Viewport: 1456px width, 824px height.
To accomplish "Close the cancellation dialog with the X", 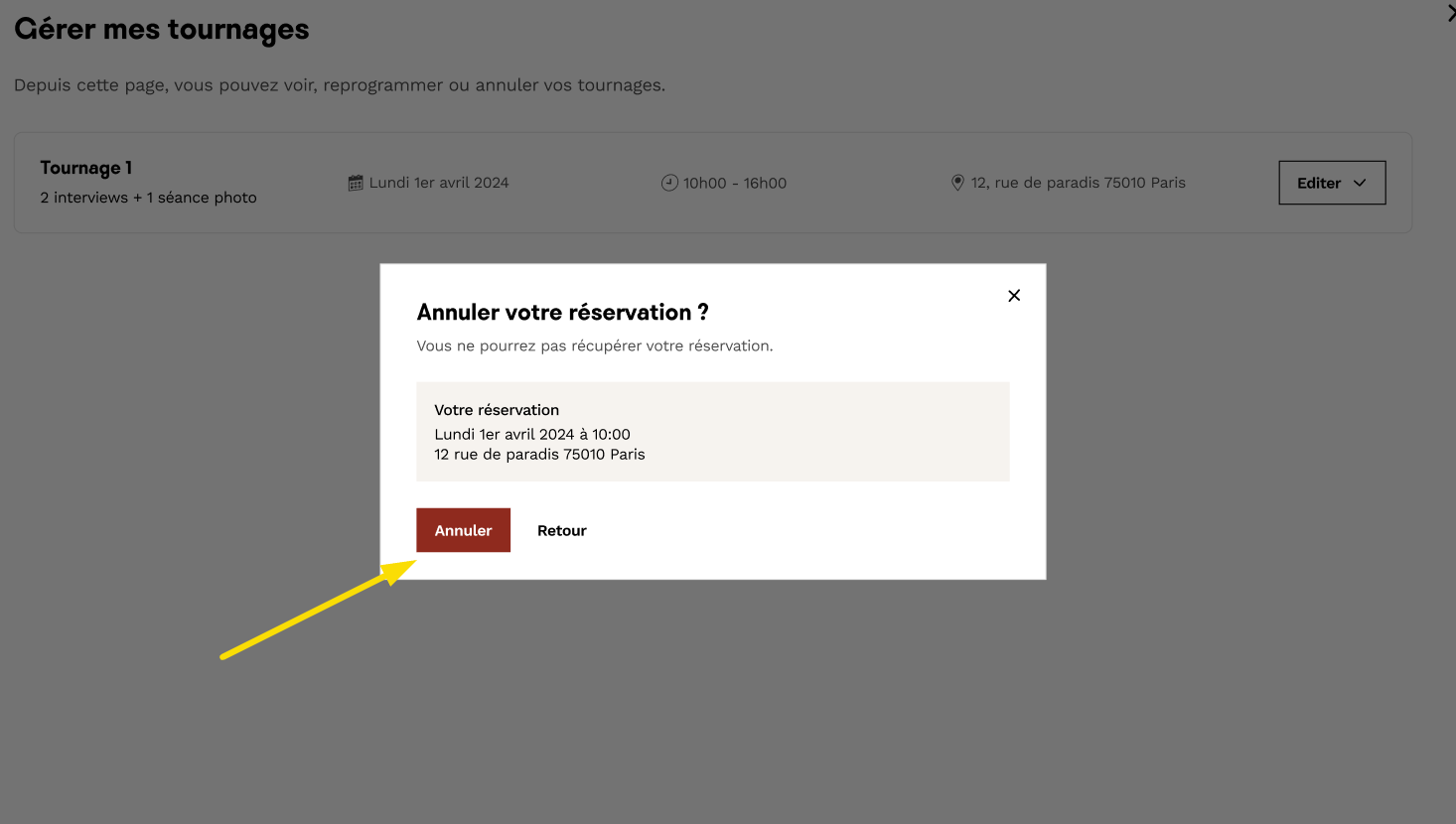I will 1014,296.
